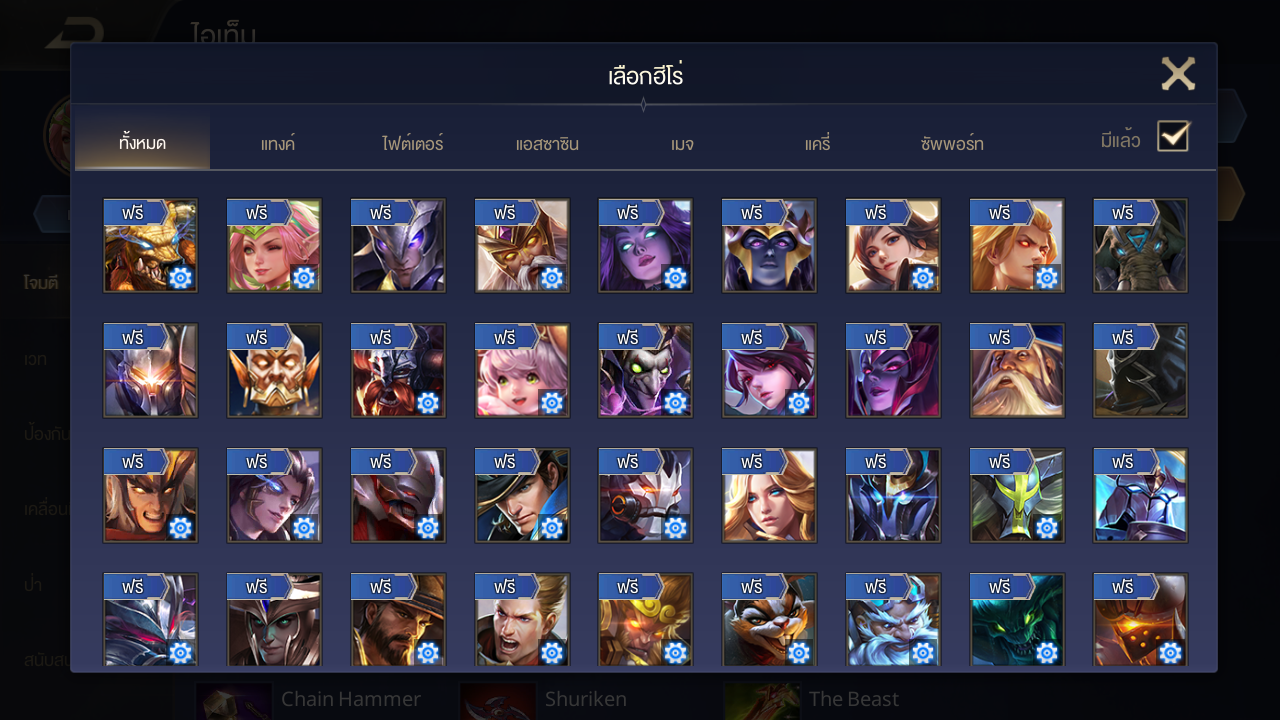Select the raccoon panda hero portrait
The image size is (1280, 720).
(769, 619)
